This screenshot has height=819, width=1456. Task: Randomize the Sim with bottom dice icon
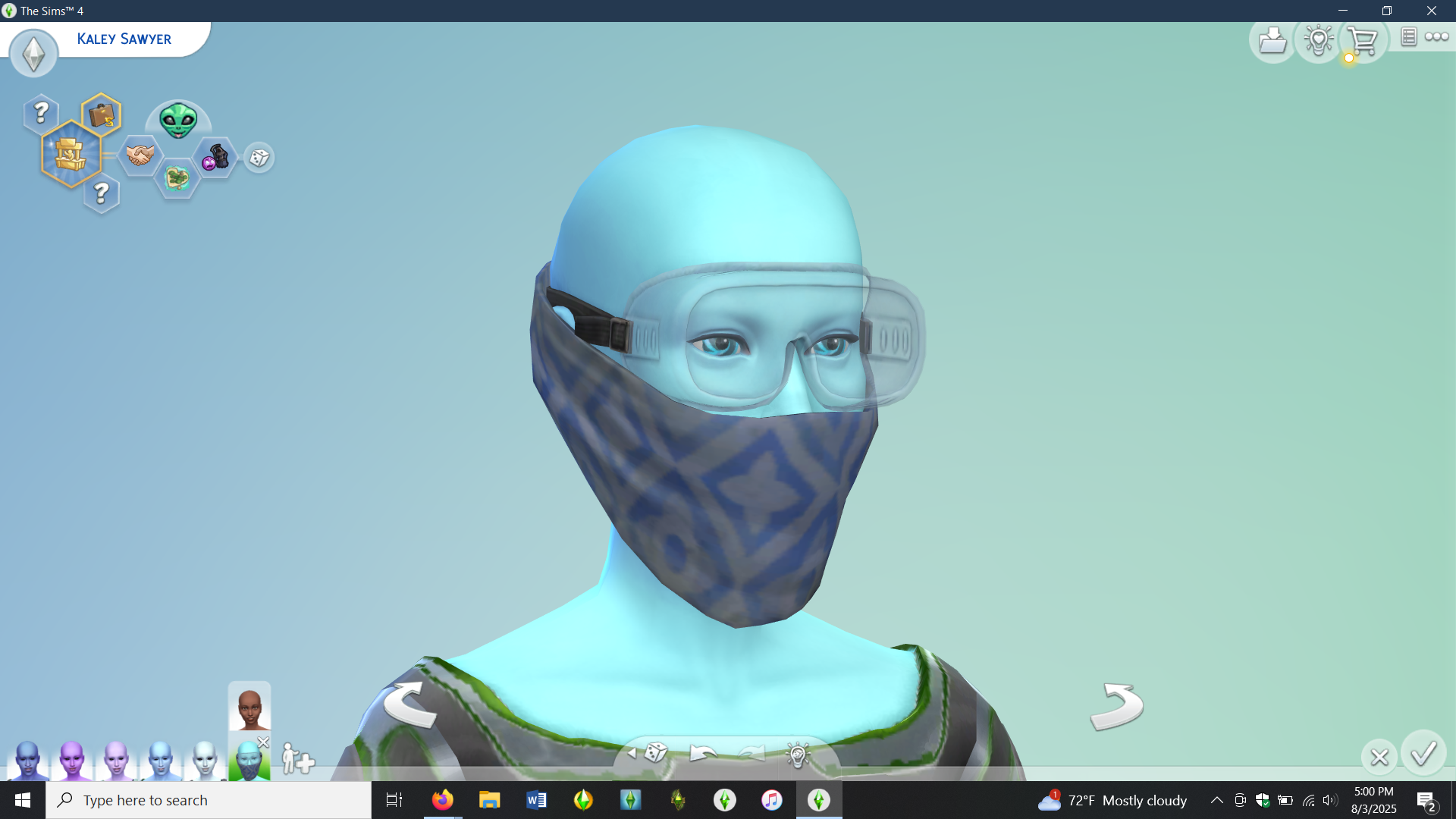point(657,752)
